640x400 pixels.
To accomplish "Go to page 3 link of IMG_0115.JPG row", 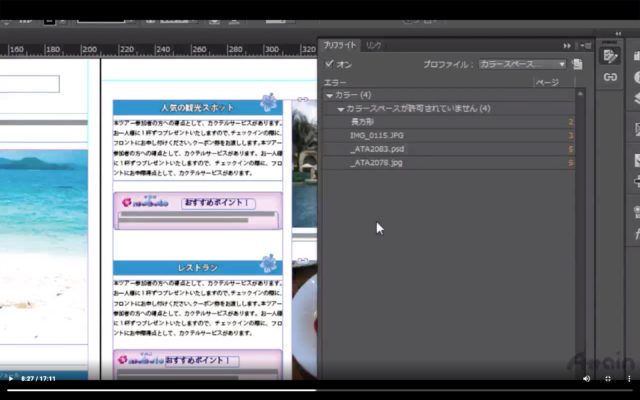I will [x=571, y=136].
